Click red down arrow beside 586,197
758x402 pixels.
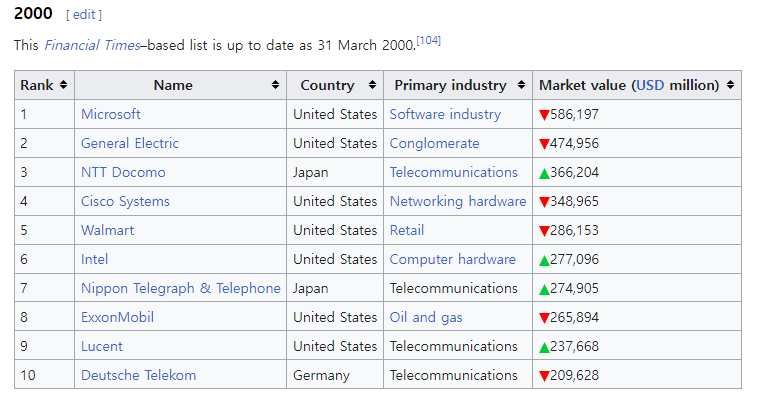click(x=544, y=115)
